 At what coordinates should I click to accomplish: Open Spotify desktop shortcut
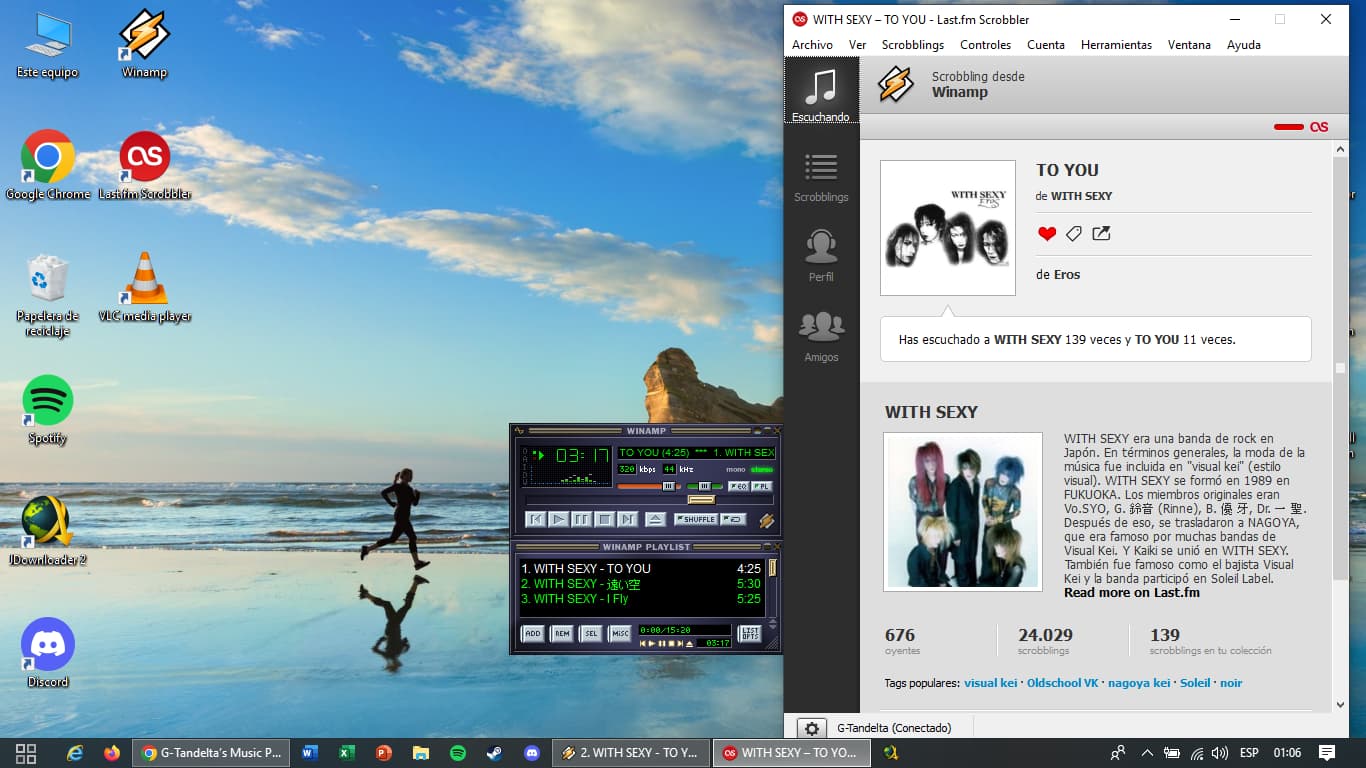coord(47,410)
